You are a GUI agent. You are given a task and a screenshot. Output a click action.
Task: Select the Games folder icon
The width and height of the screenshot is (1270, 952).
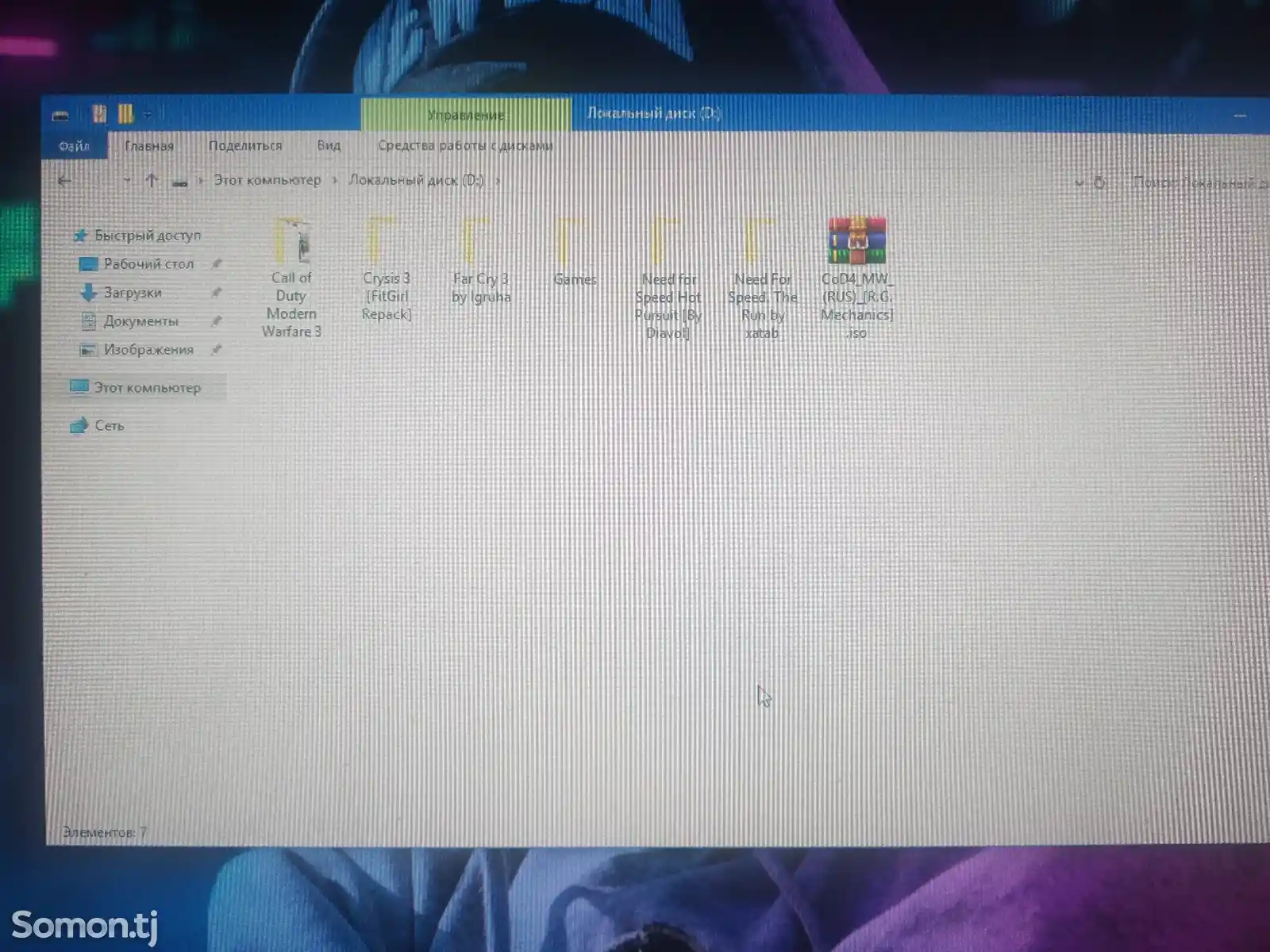[x=571, y=240]
